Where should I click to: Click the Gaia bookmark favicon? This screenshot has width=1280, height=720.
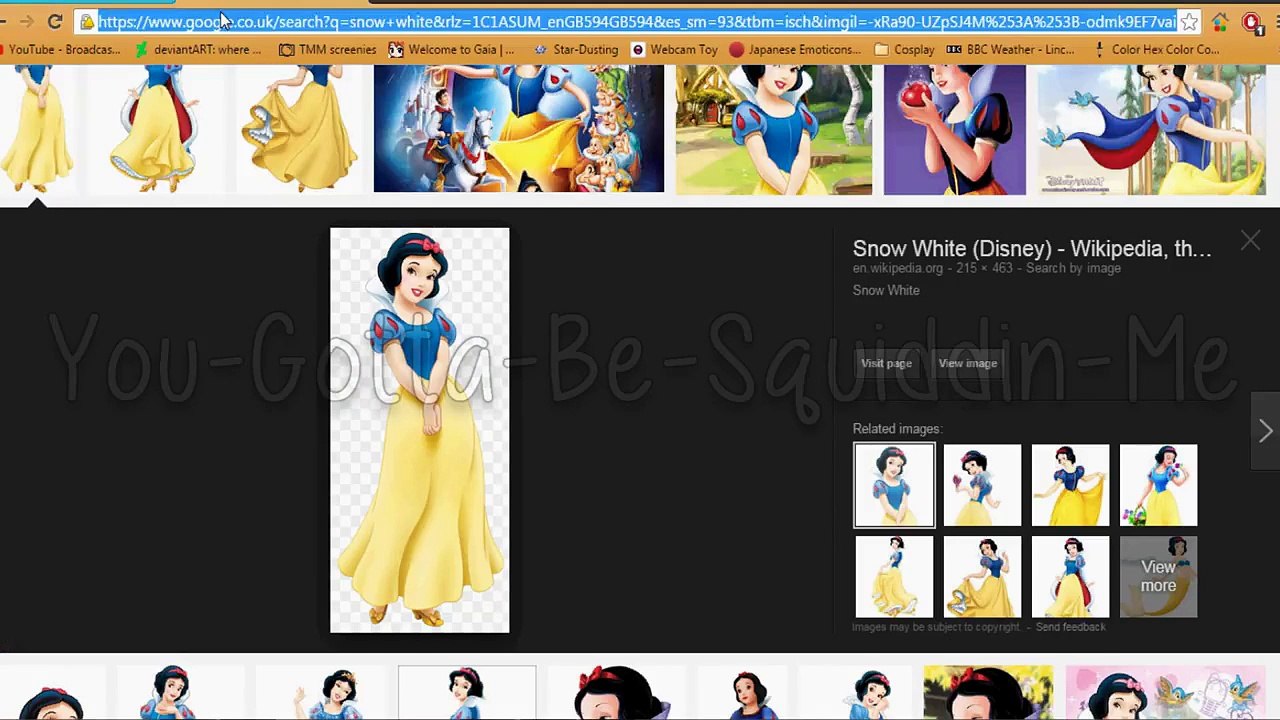tap(396, 49)
